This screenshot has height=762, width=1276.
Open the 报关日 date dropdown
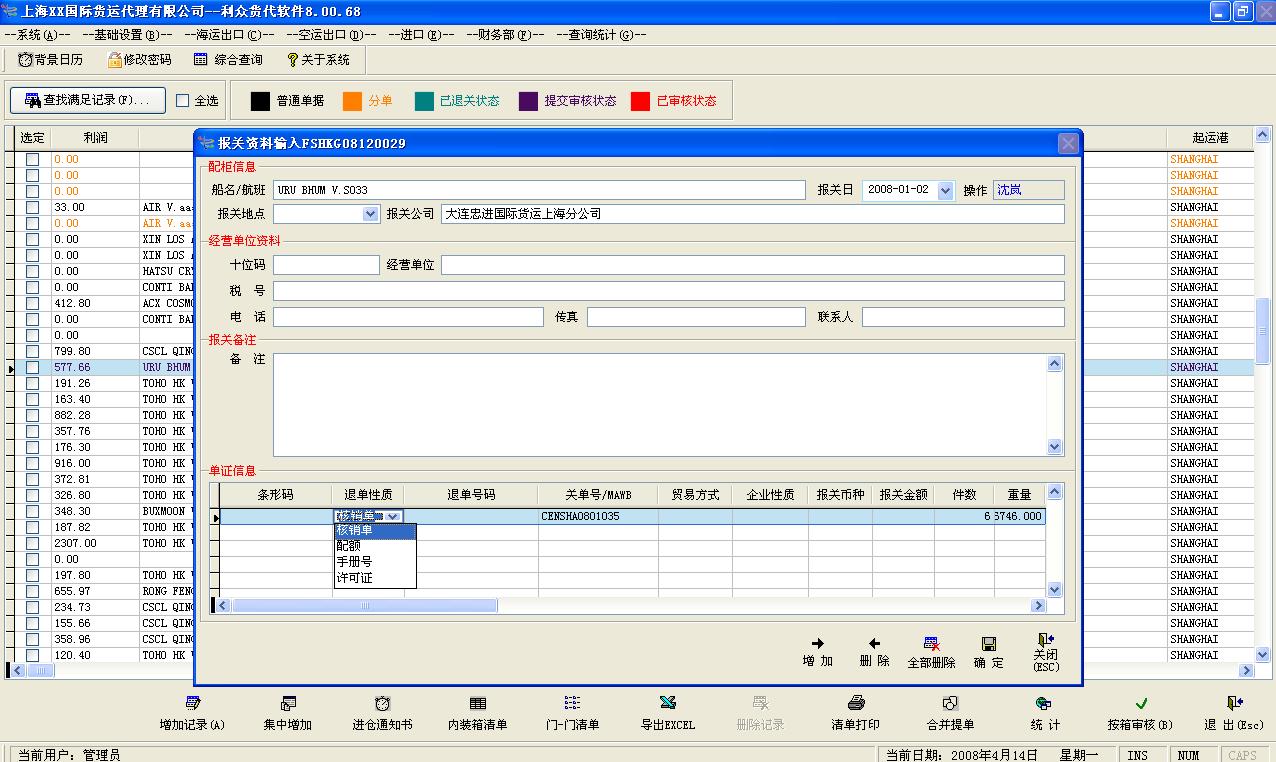click(x=946, y=190)
